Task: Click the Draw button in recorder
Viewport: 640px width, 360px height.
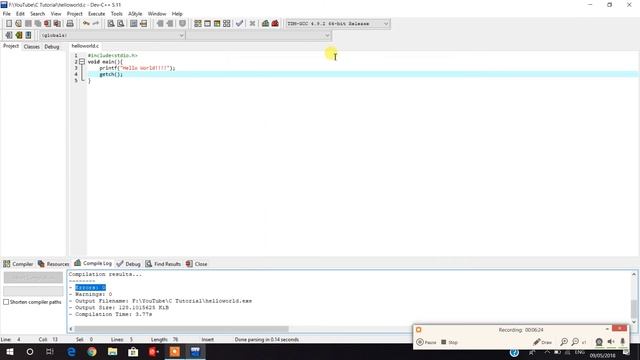Action: click(542, 342)
